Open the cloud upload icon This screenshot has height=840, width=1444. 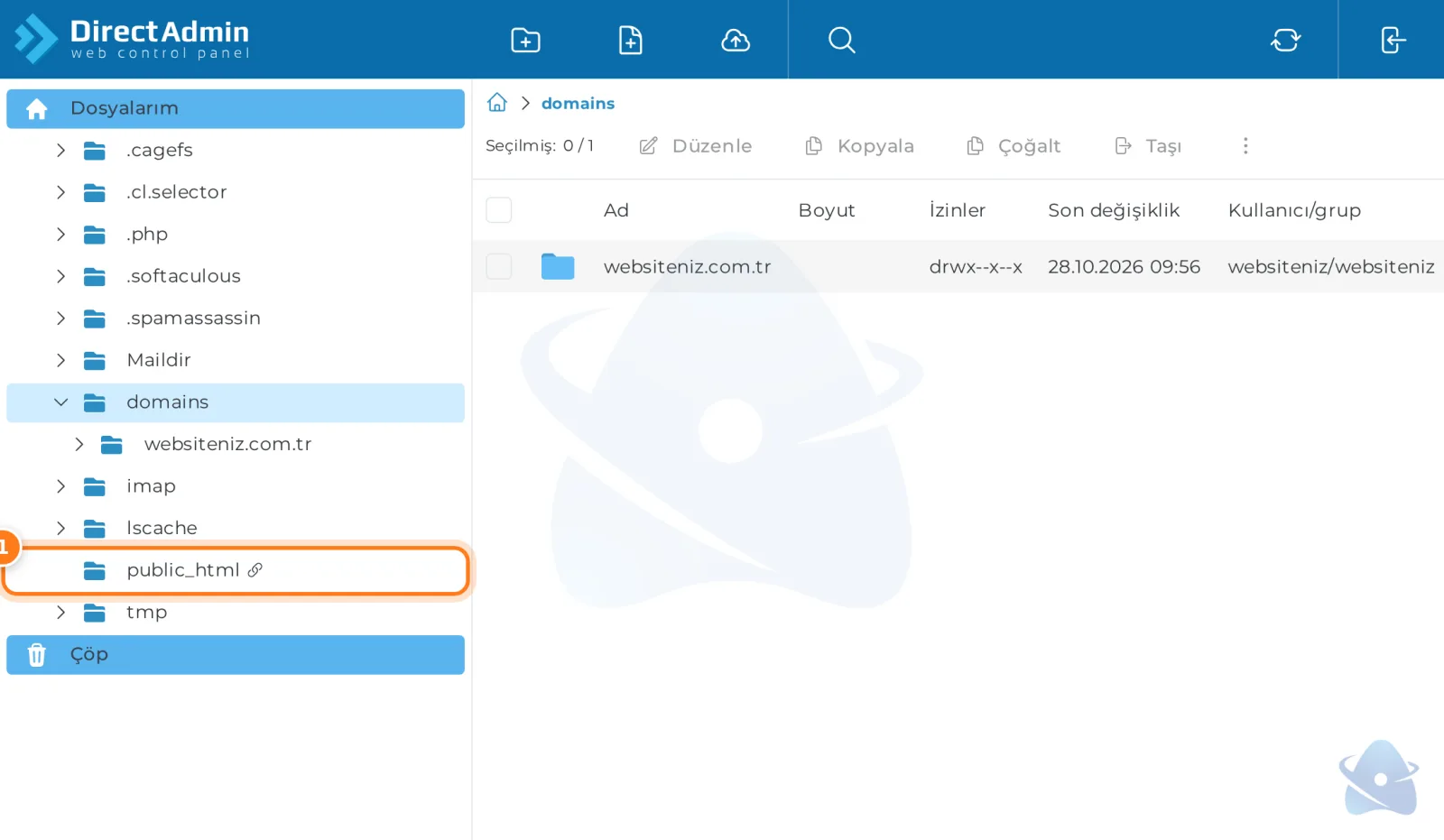tap(736, 41)
